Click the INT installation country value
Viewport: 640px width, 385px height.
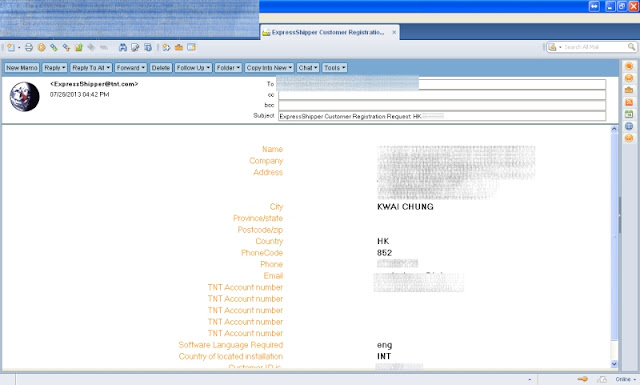coord(384,356)
